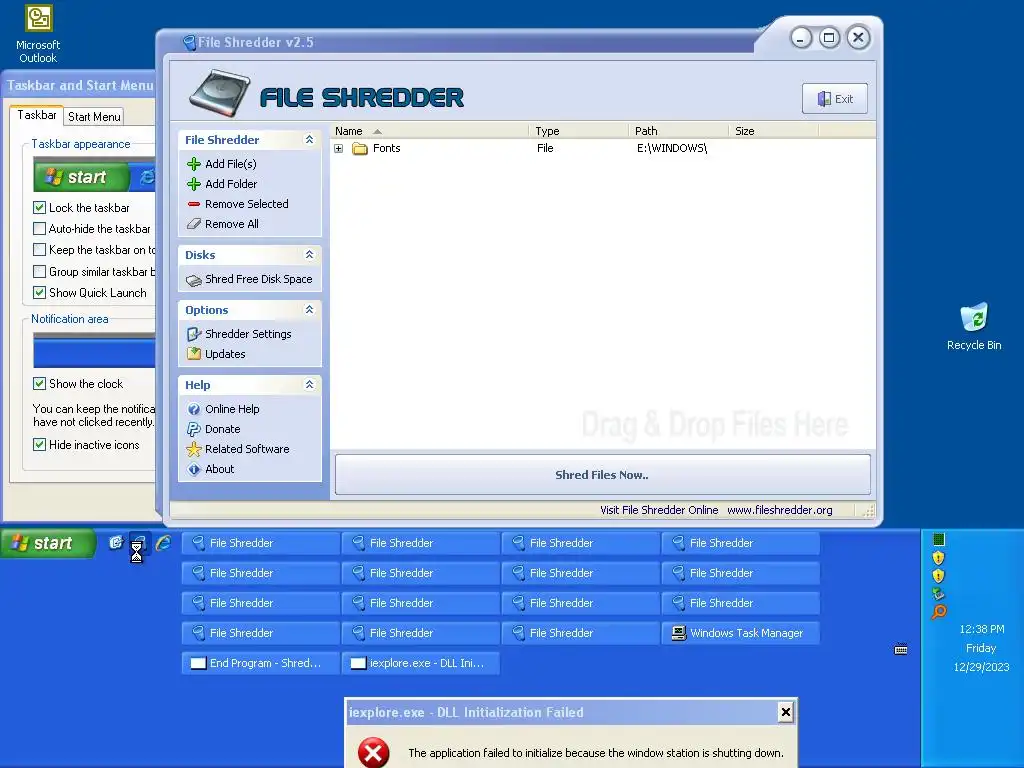Screen dimensions: 1024x768
Task: Enable Keep the taskbar on top checkbox
Action: point(39,249)
